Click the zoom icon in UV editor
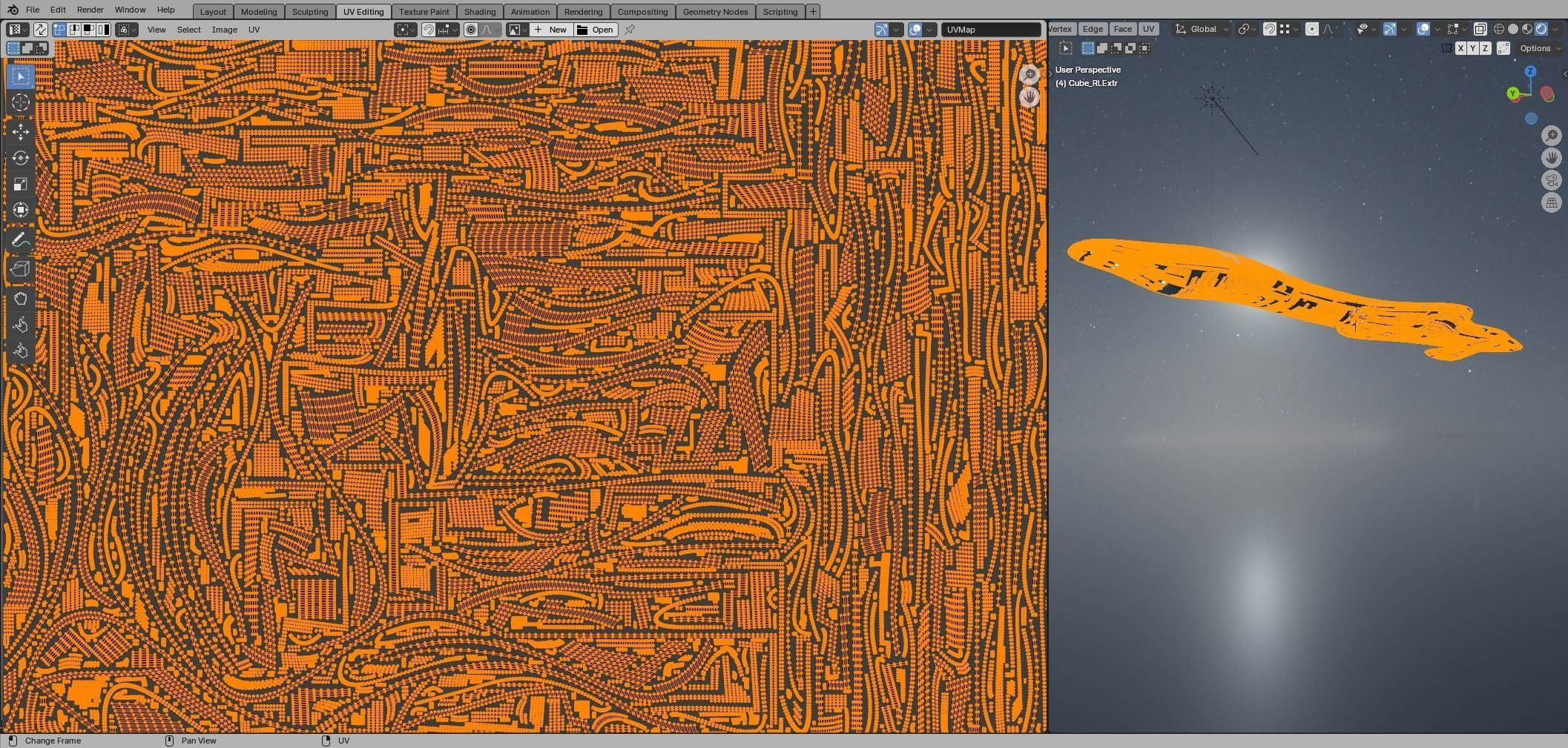1568x748 pixels. click(x=1030, y=74)
